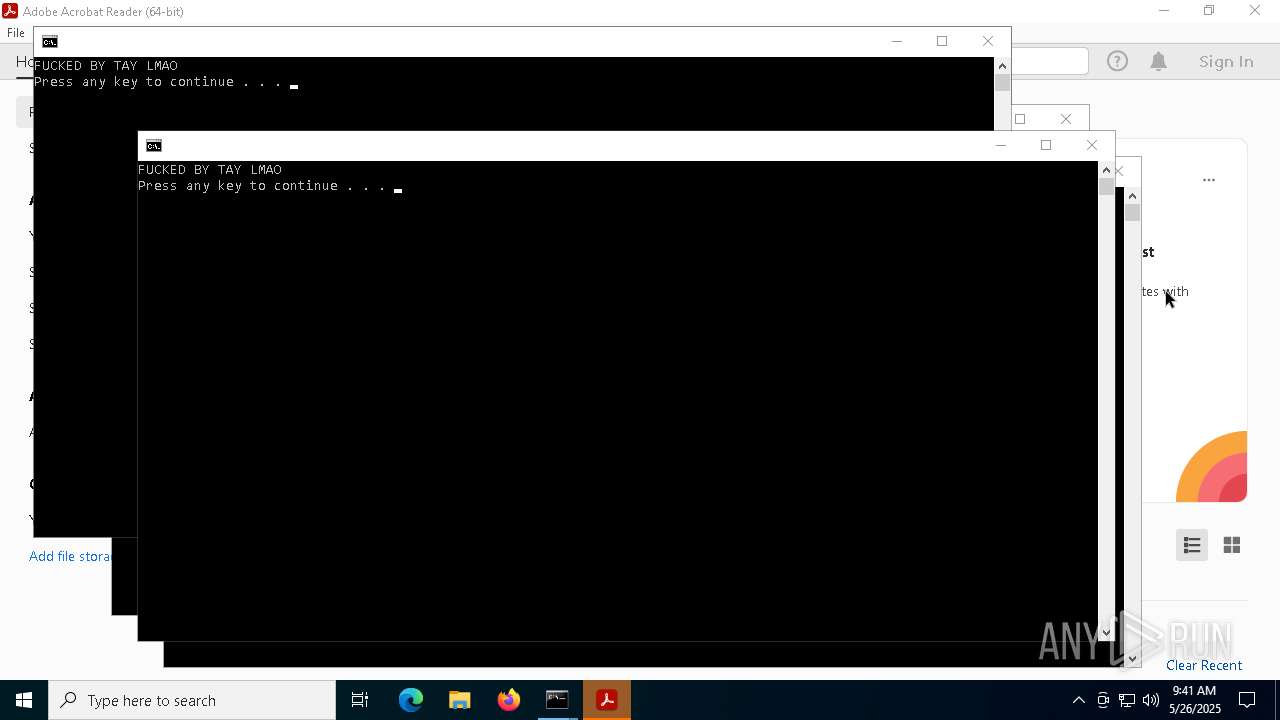Open File Explorer from taskbar

(460, 700)
